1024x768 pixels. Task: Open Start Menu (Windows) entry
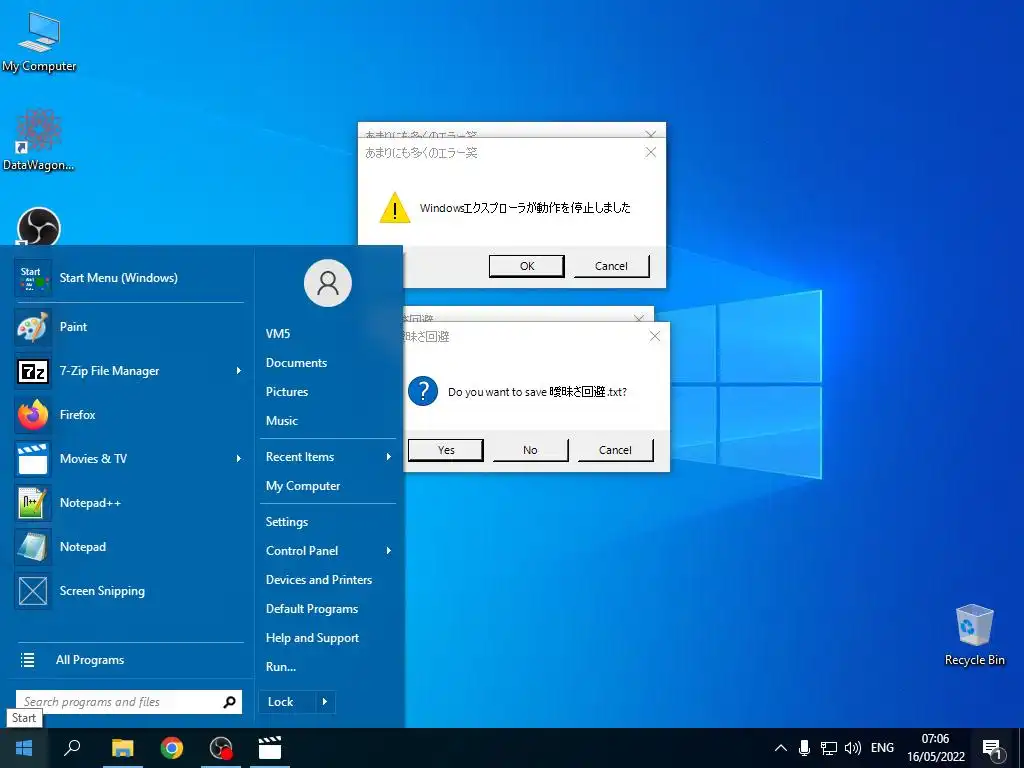(x=129, y=278)
